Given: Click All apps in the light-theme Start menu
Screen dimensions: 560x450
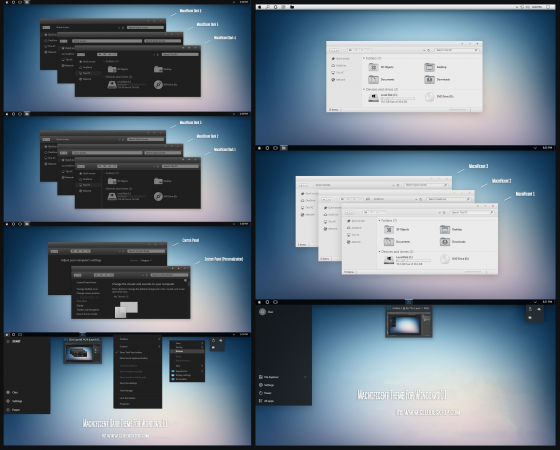Looking at the screenshot, I should (266, 401).
